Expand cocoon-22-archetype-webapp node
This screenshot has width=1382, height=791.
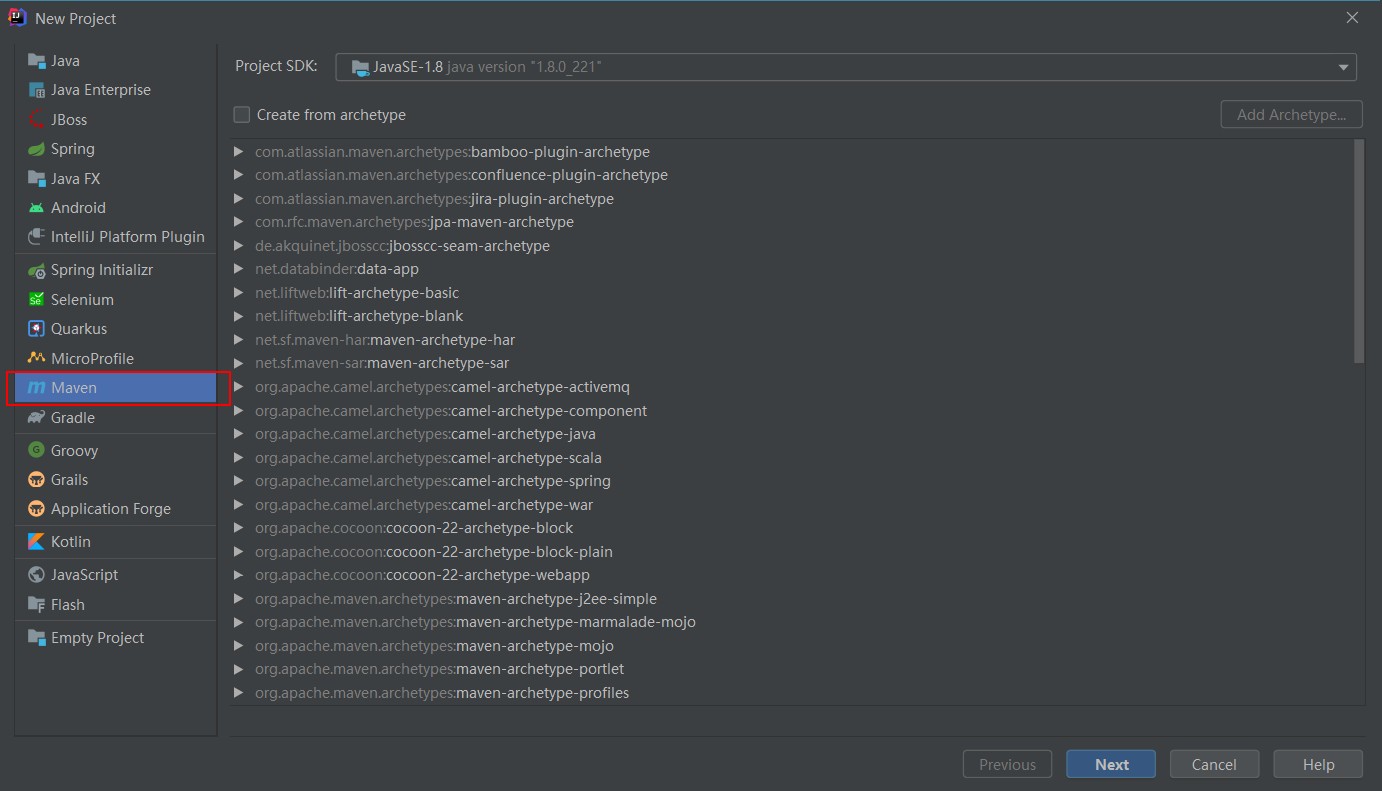pyautogui.click(x=239, y=575)
